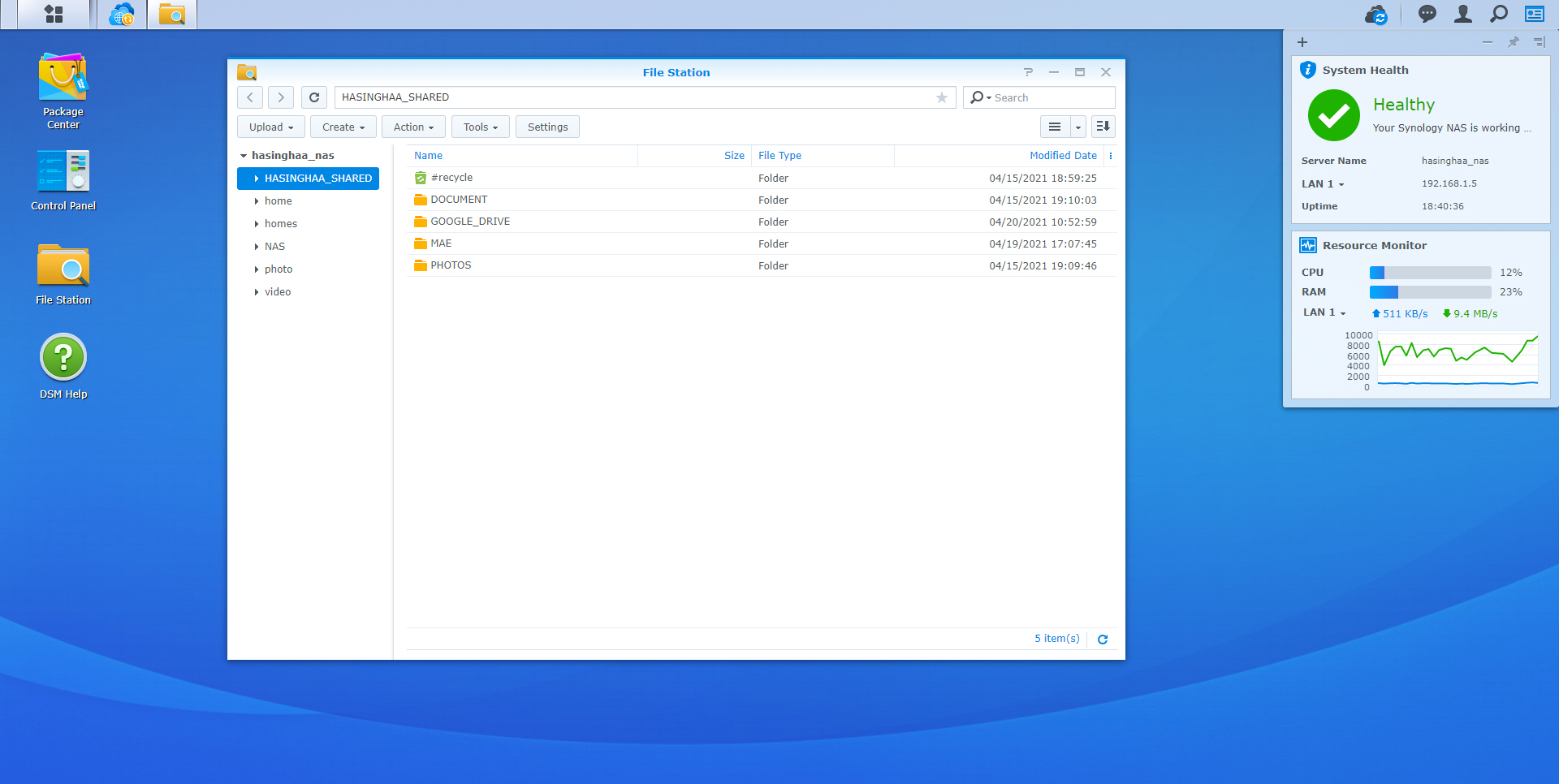Select the video folder in the tree
Viewport: 1559px width, 784px height.
pos(278,292)
